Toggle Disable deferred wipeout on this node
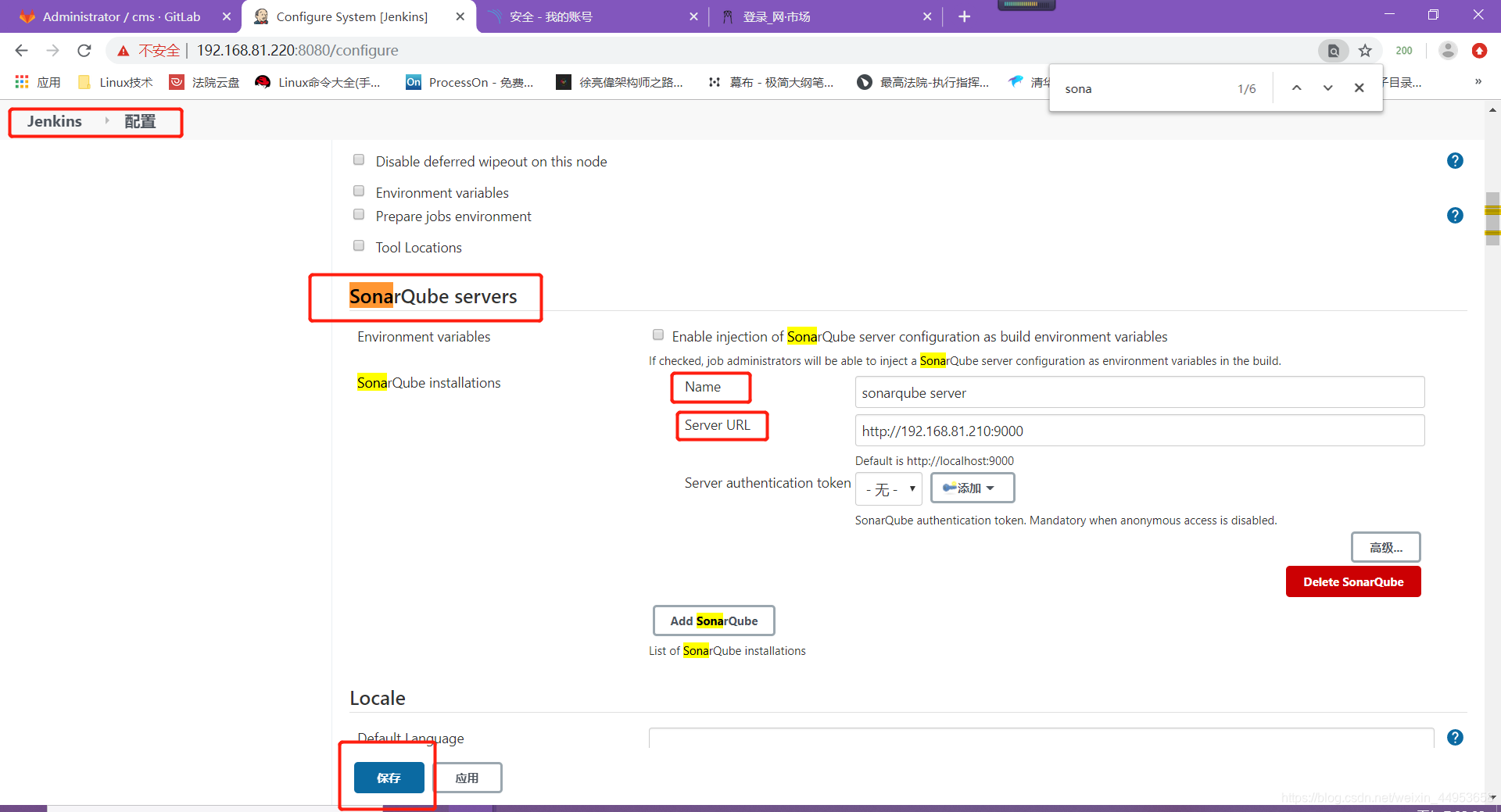The image size is (1501, 812). click(x=359, y=160)
